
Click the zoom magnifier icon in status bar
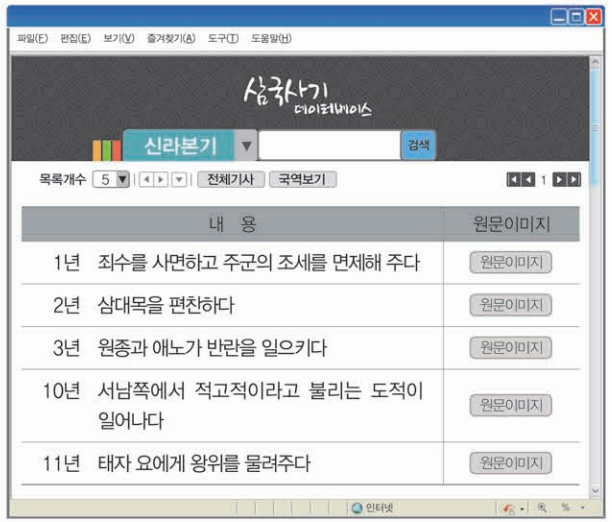(x=542, y=508)
